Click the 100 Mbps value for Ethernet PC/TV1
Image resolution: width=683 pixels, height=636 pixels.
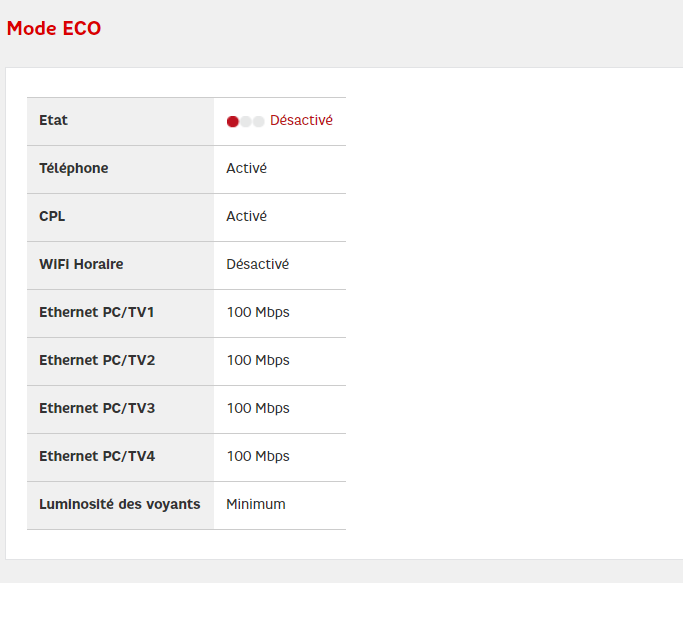[x=258, y=312]
